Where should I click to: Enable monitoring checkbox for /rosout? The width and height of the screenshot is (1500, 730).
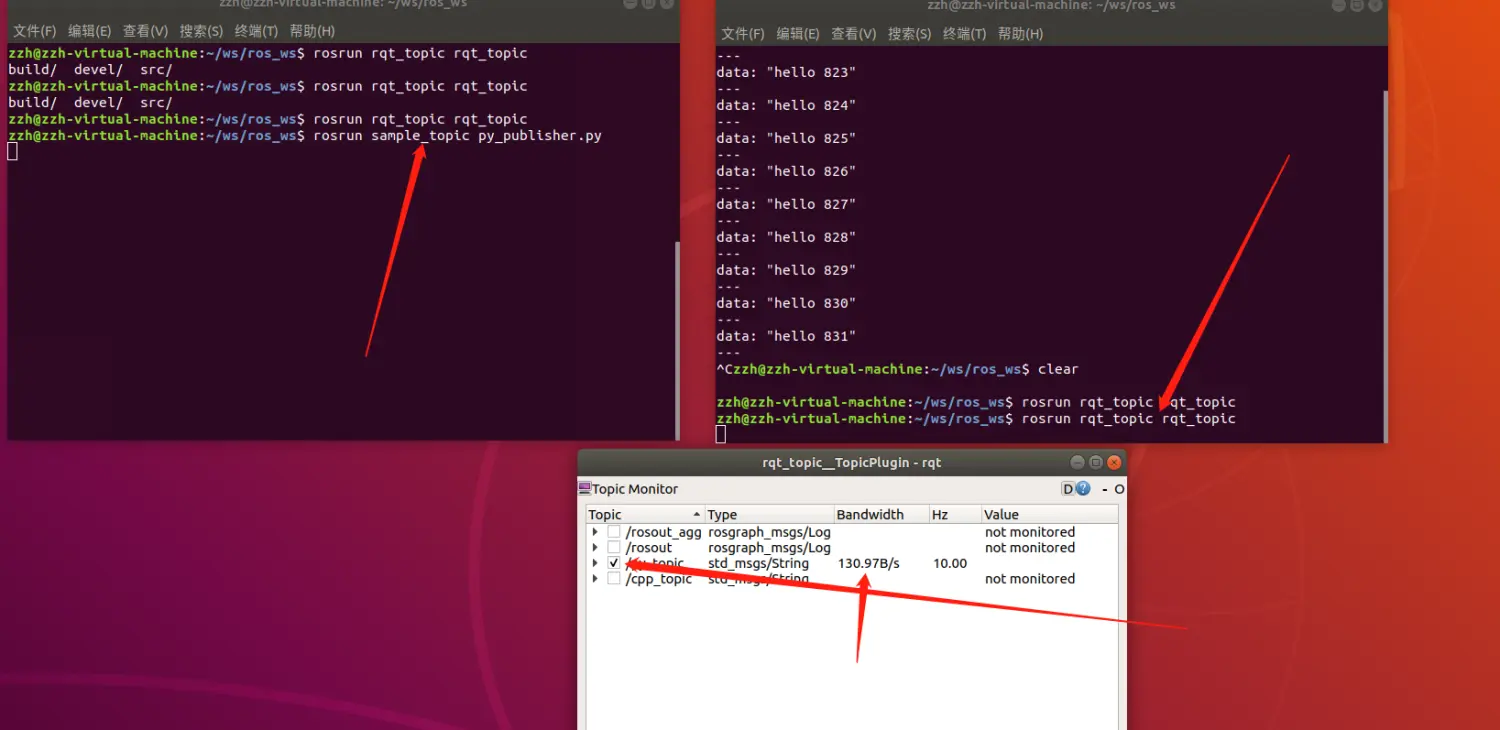coord(614,547)
